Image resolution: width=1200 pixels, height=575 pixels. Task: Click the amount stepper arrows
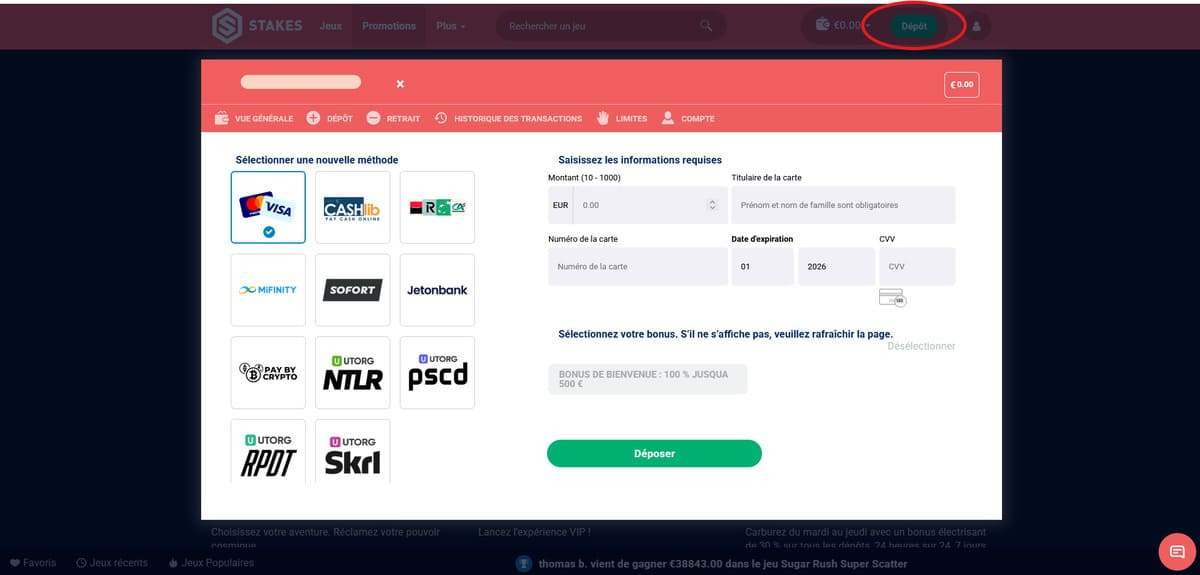click(x=712, y=205)
